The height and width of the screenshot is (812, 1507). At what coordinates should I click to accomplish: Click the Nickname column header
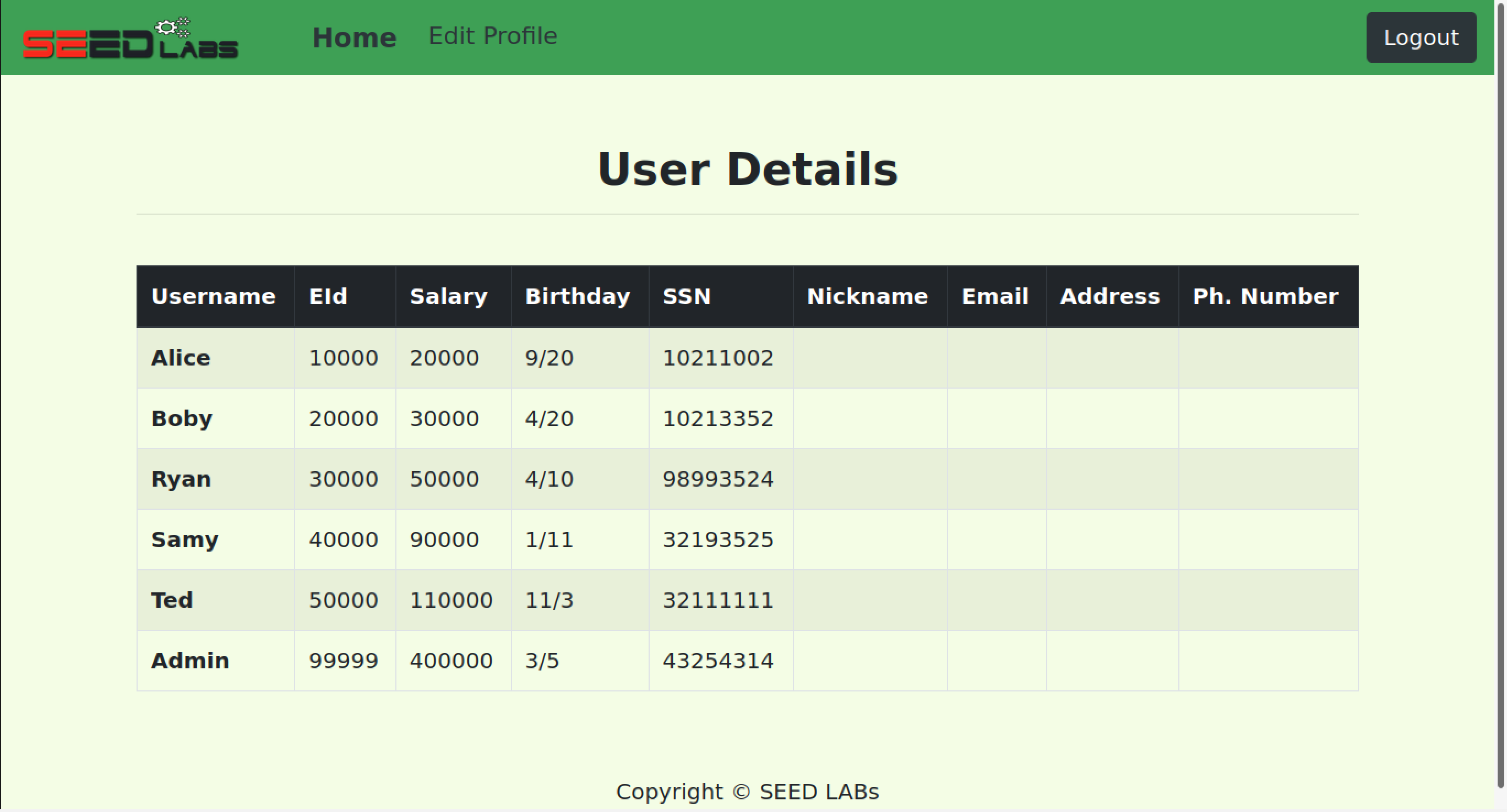[x=867, y=297]
